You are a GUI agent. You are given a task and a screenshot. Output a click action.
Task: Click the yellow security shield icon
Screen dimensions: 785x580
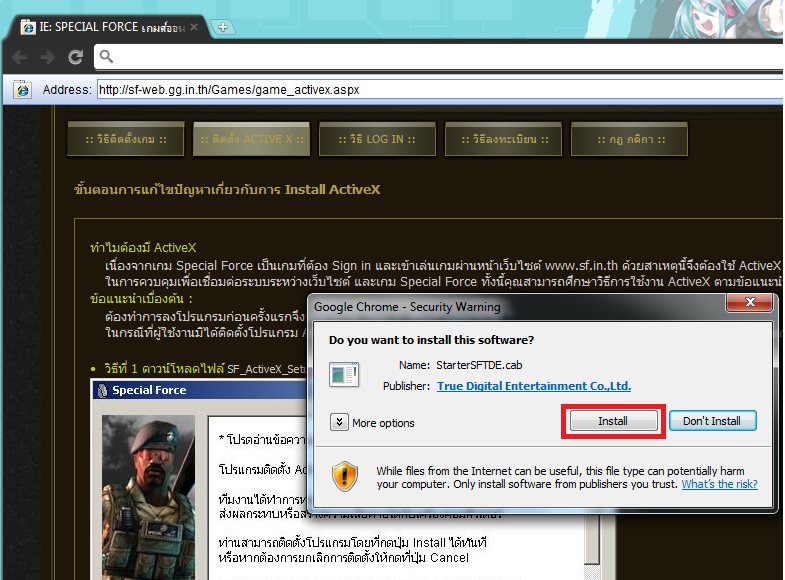[345, 476]
